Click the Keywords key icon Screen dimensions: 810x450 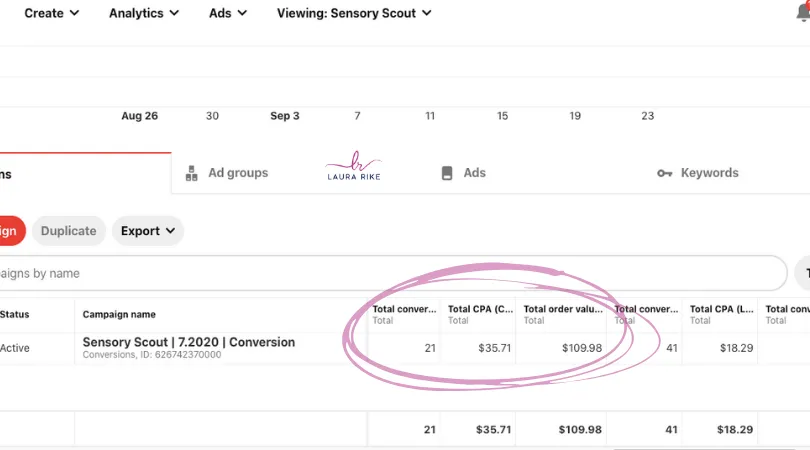point(665,173)
